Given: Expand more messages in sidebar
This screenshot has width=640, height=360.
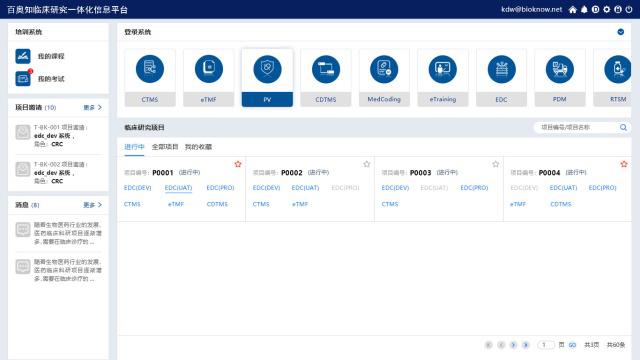Looking at the screenshot, I should pyautogui.click(x=93, y=205).
